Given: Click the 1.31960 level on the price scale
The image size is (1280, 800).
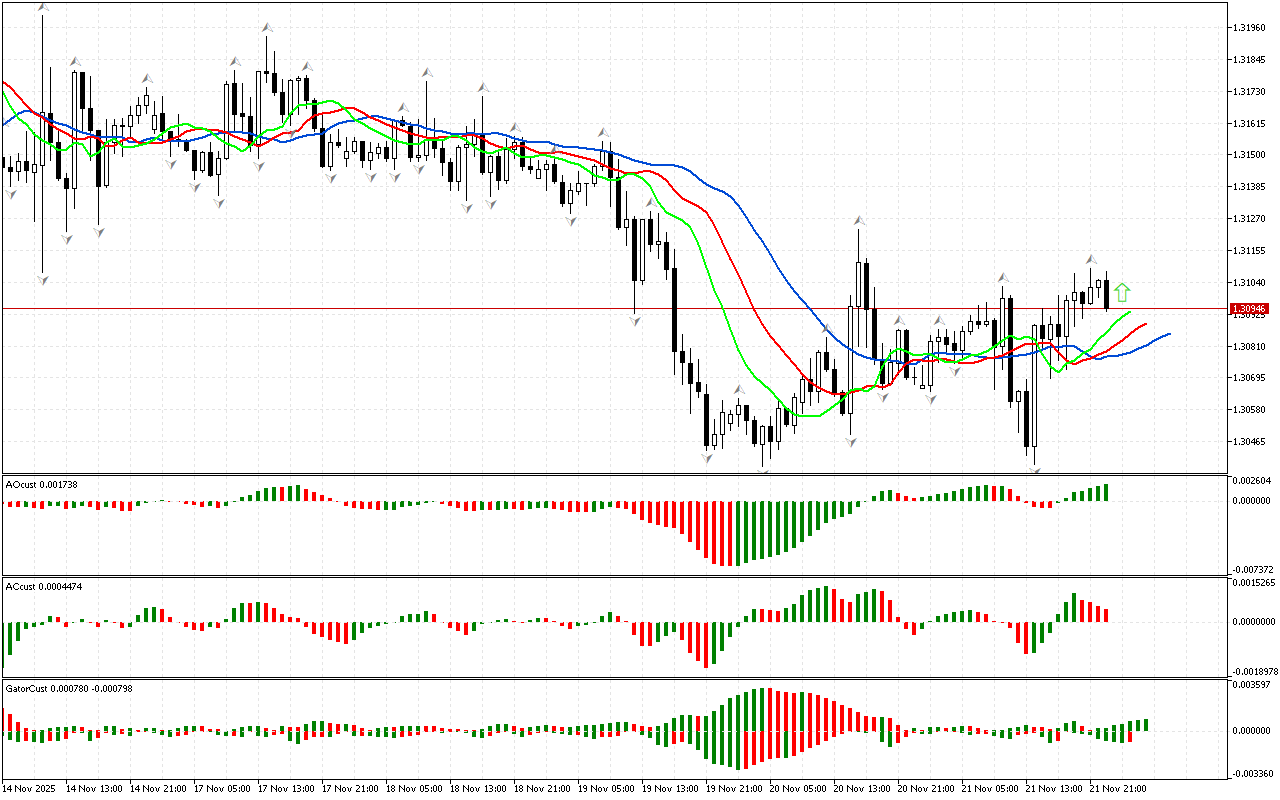Looking at the screenshot, I should [1249, 27].
